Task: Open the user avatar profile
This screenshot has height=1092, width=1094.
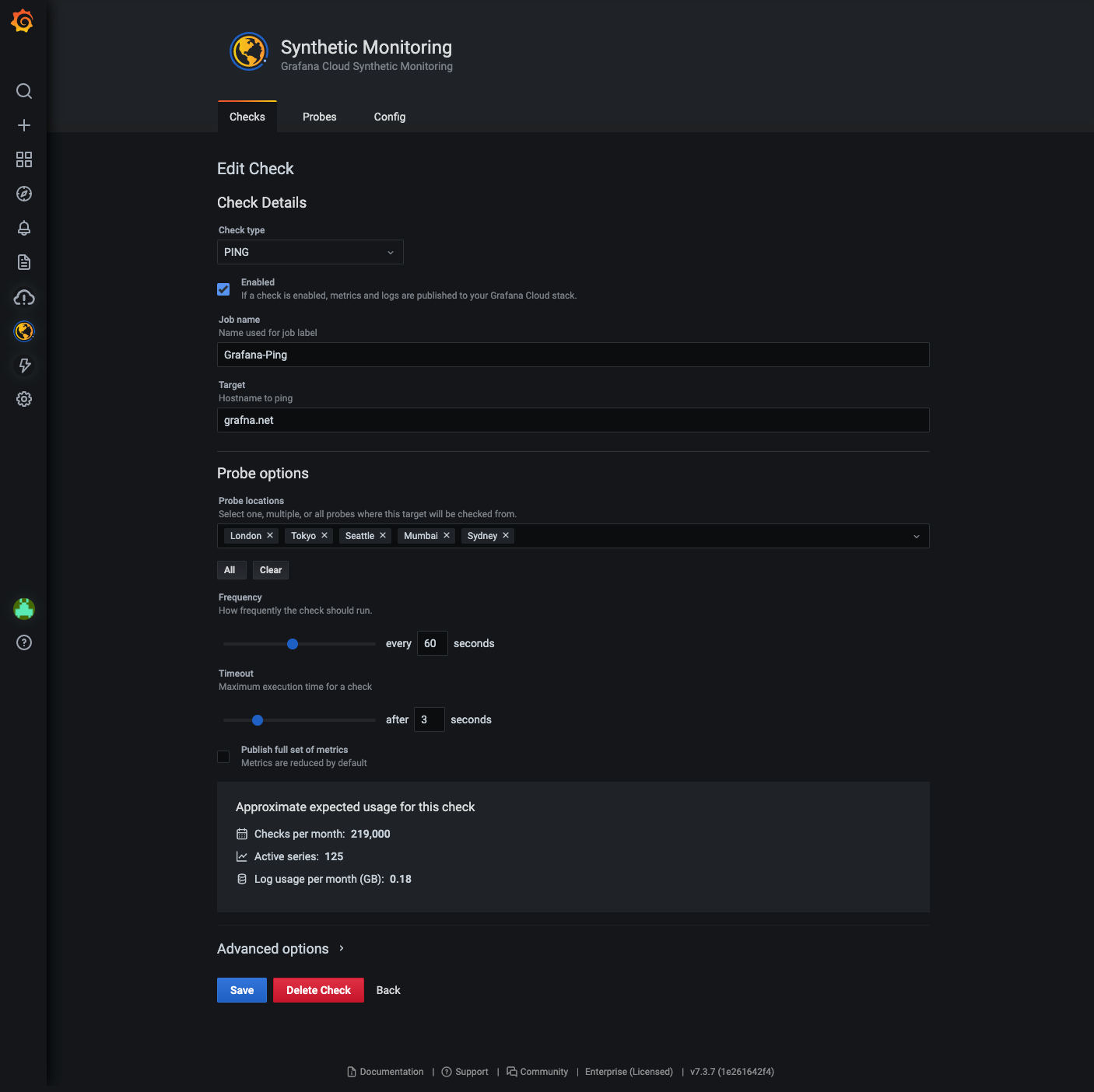Action: 24,608
